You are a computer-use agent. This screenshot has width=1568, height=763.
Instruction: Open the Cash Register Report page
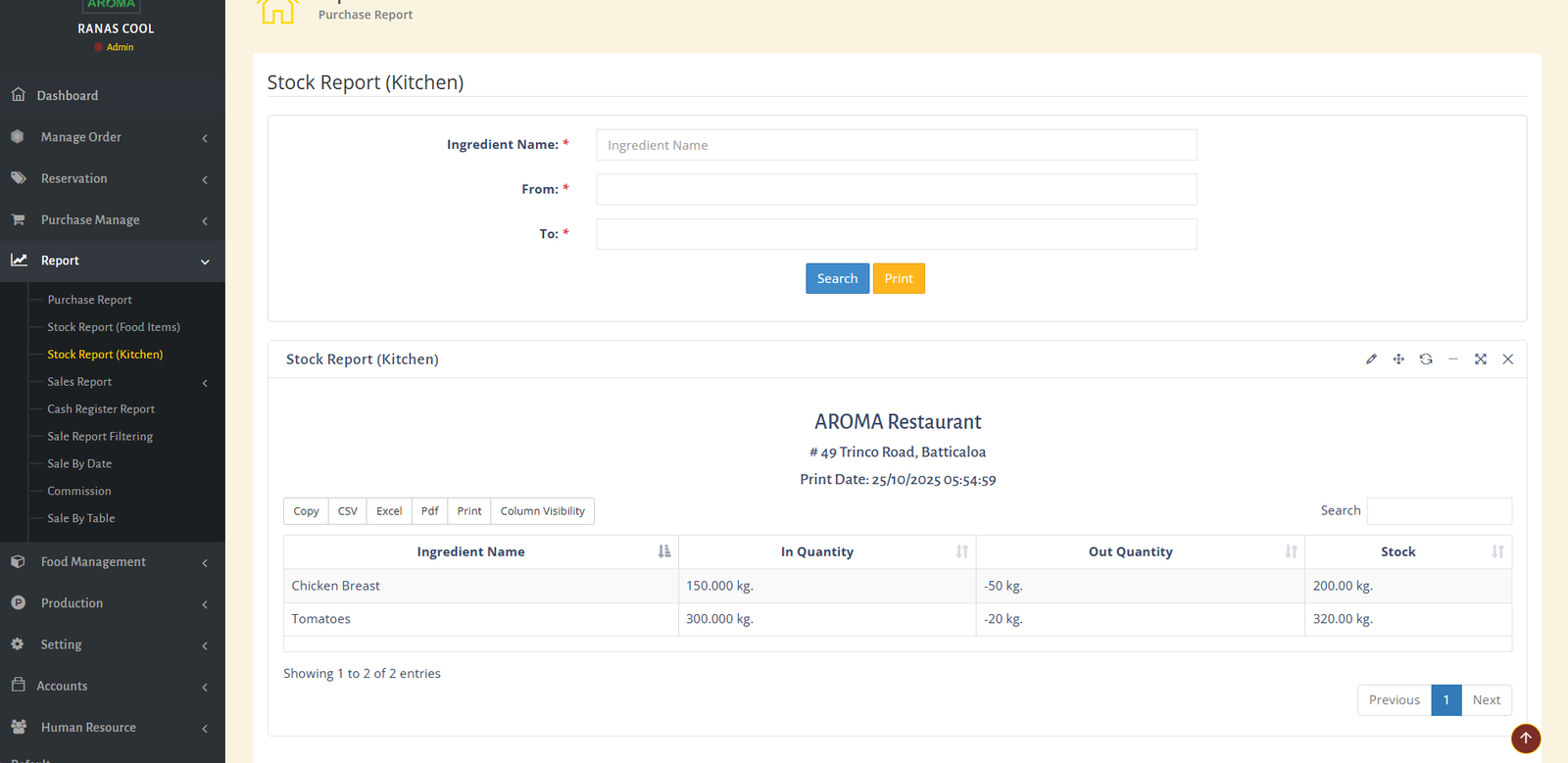pyautogui.click(x=101, y=409)
